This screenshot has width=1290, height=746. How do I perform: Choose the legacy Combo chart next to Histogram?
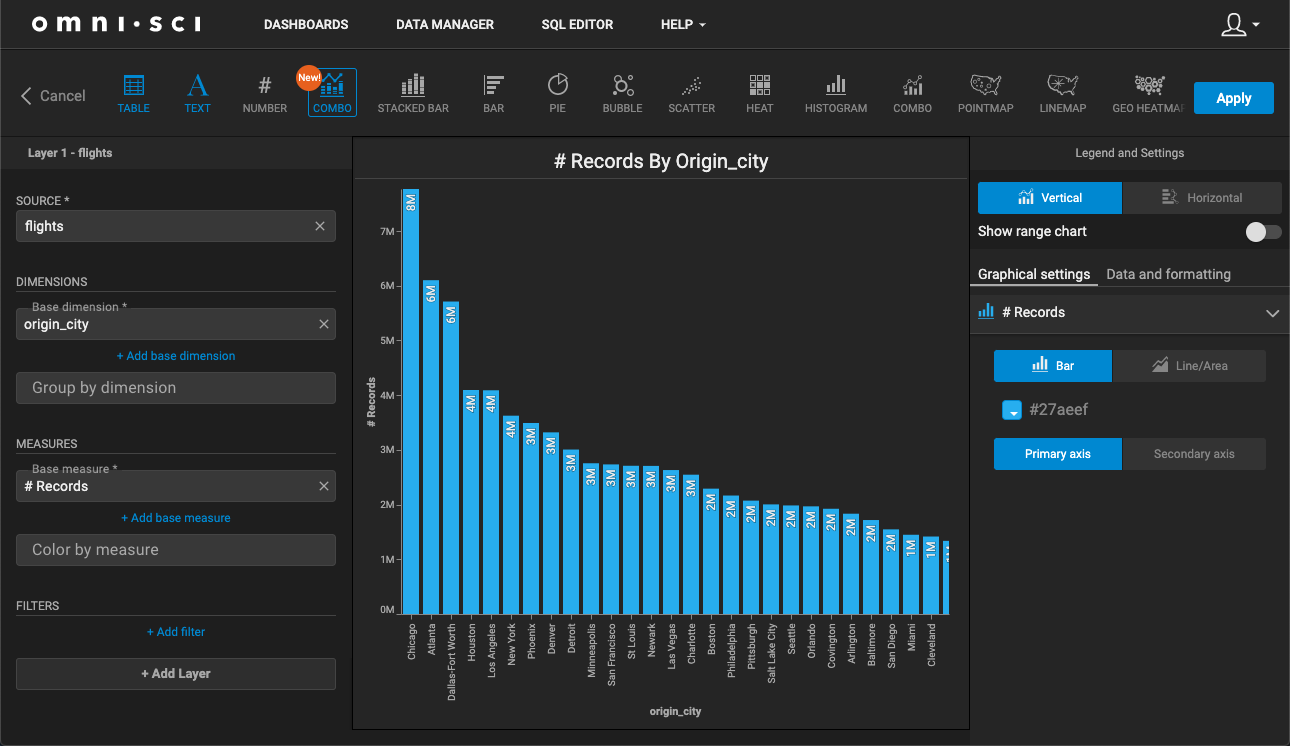pos(912,94)
